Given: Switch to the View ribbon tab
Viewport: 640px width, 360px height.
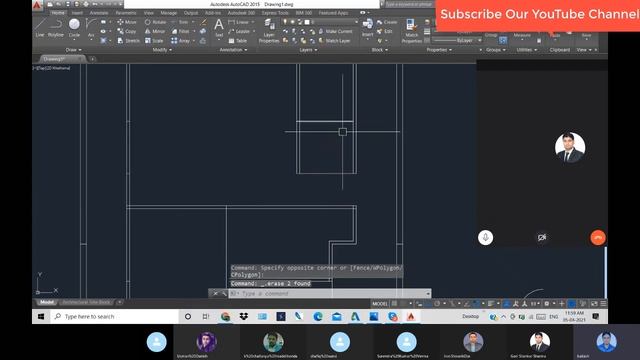Looking at the screenshot, I should pos(149,13).
